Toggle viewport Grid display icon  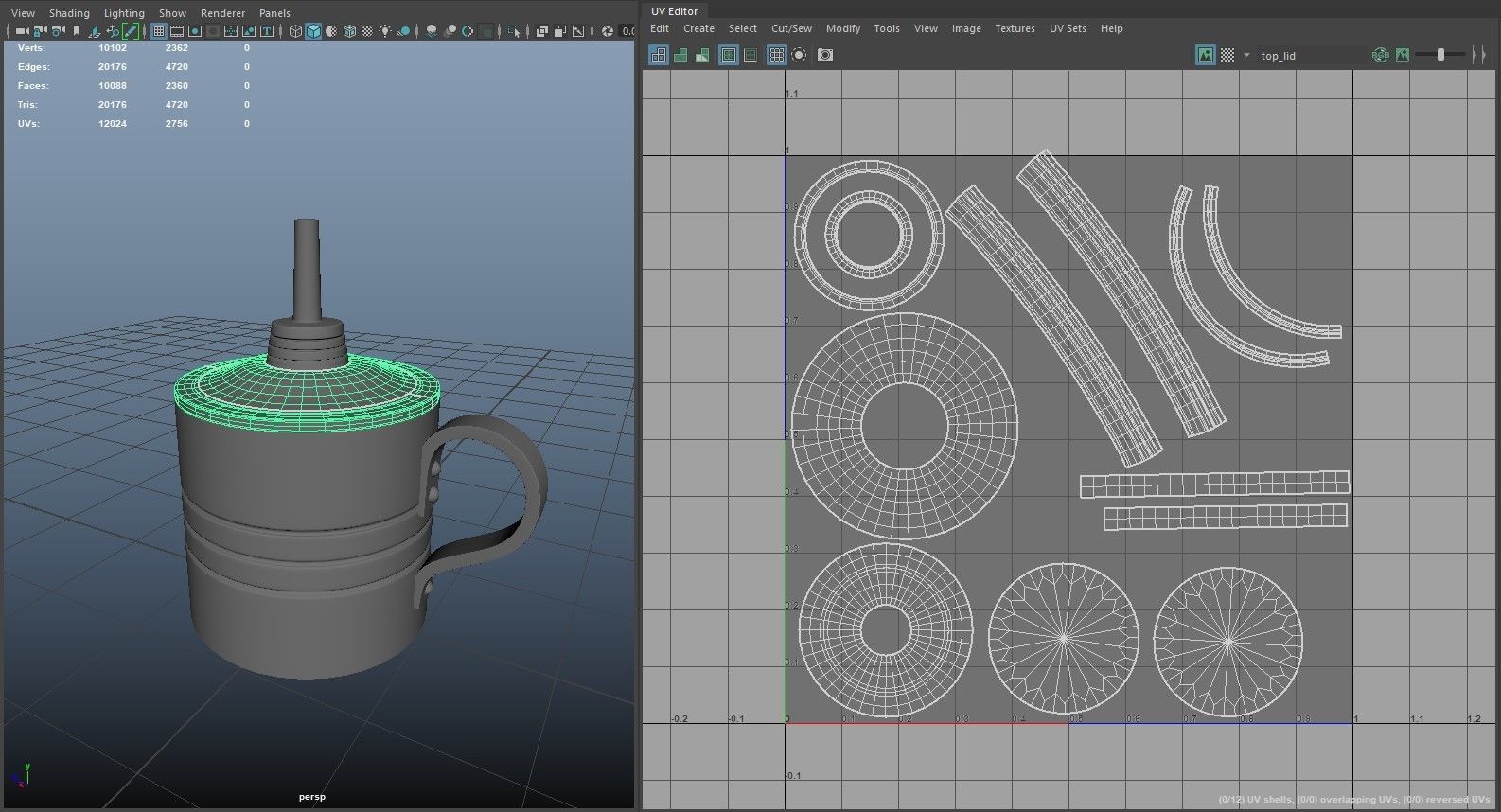159,31
